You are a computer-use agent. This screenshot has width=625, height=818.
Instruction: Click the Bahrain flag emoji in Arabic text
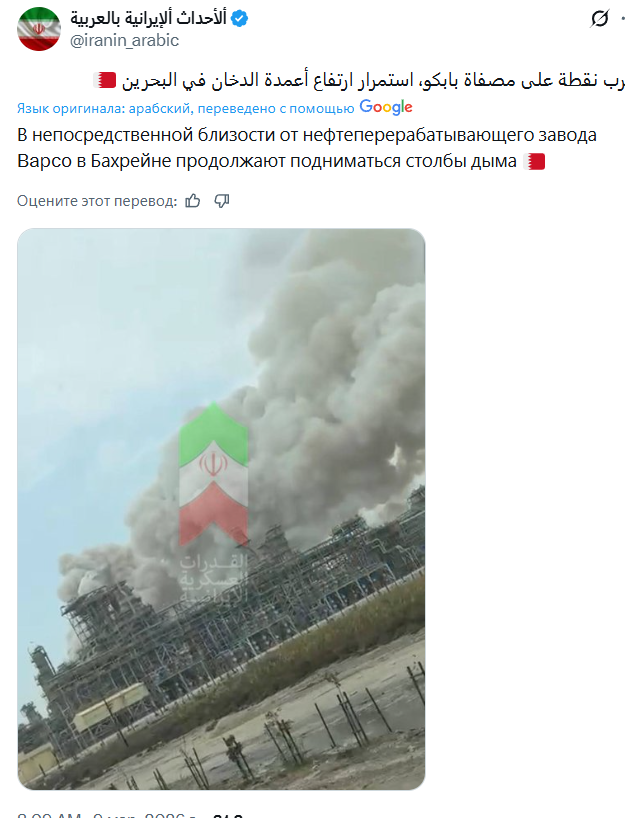[105, 81]
